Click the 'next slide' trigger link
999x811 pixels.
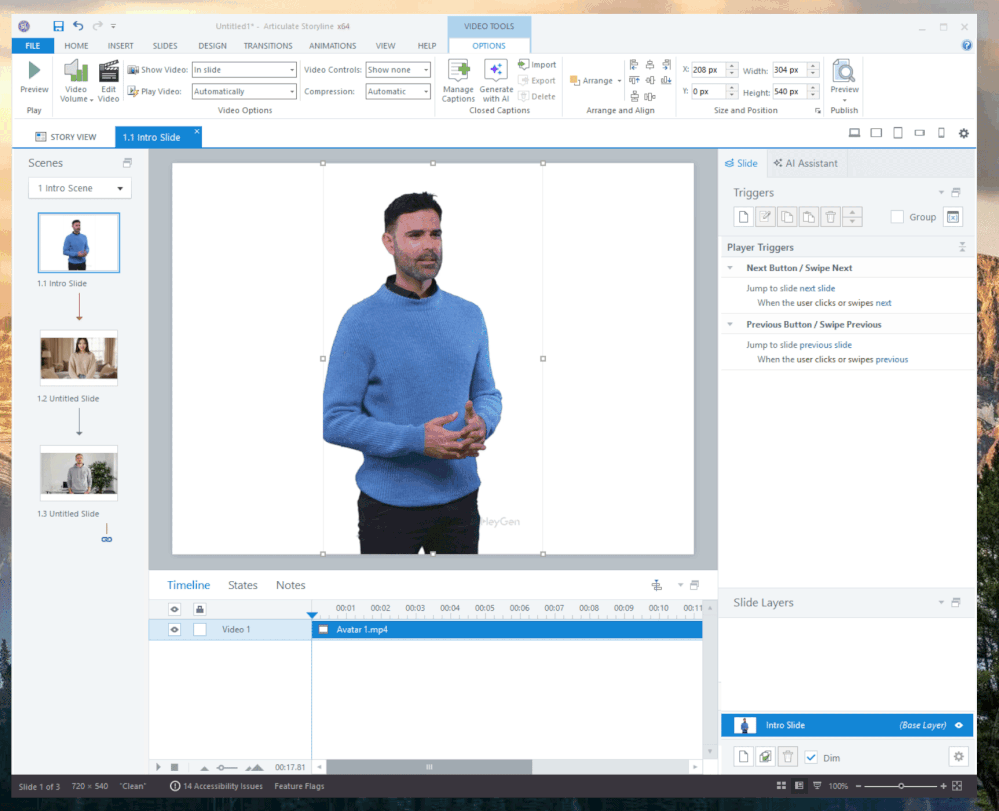817,288
